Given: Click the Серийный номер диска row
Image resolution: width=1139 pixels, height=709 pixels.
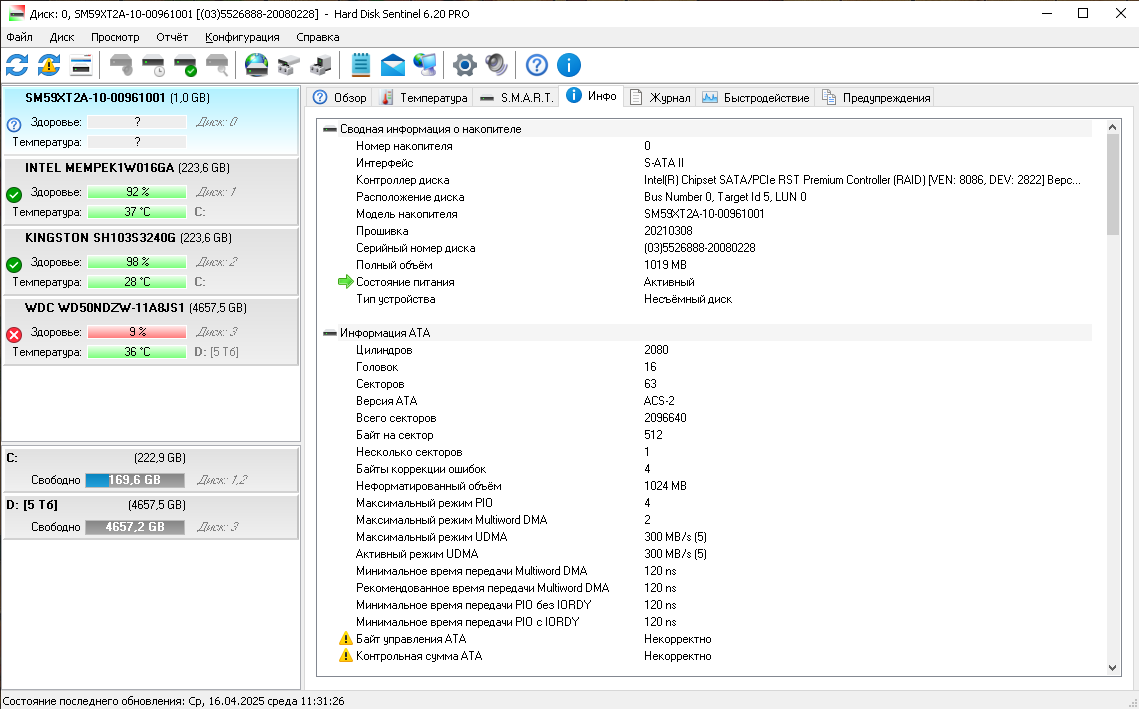Looking at the screenshot, I should click(x=708, y=248).
